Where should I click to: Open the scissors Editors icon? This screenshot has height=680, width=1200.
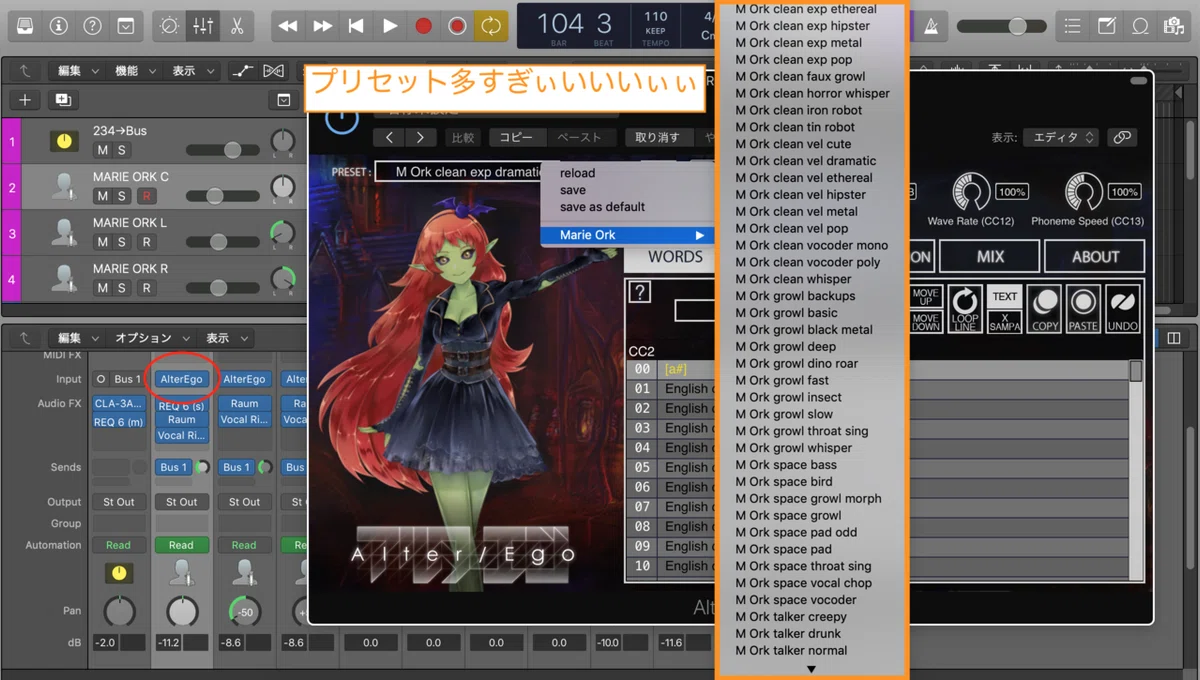[237, 26]
